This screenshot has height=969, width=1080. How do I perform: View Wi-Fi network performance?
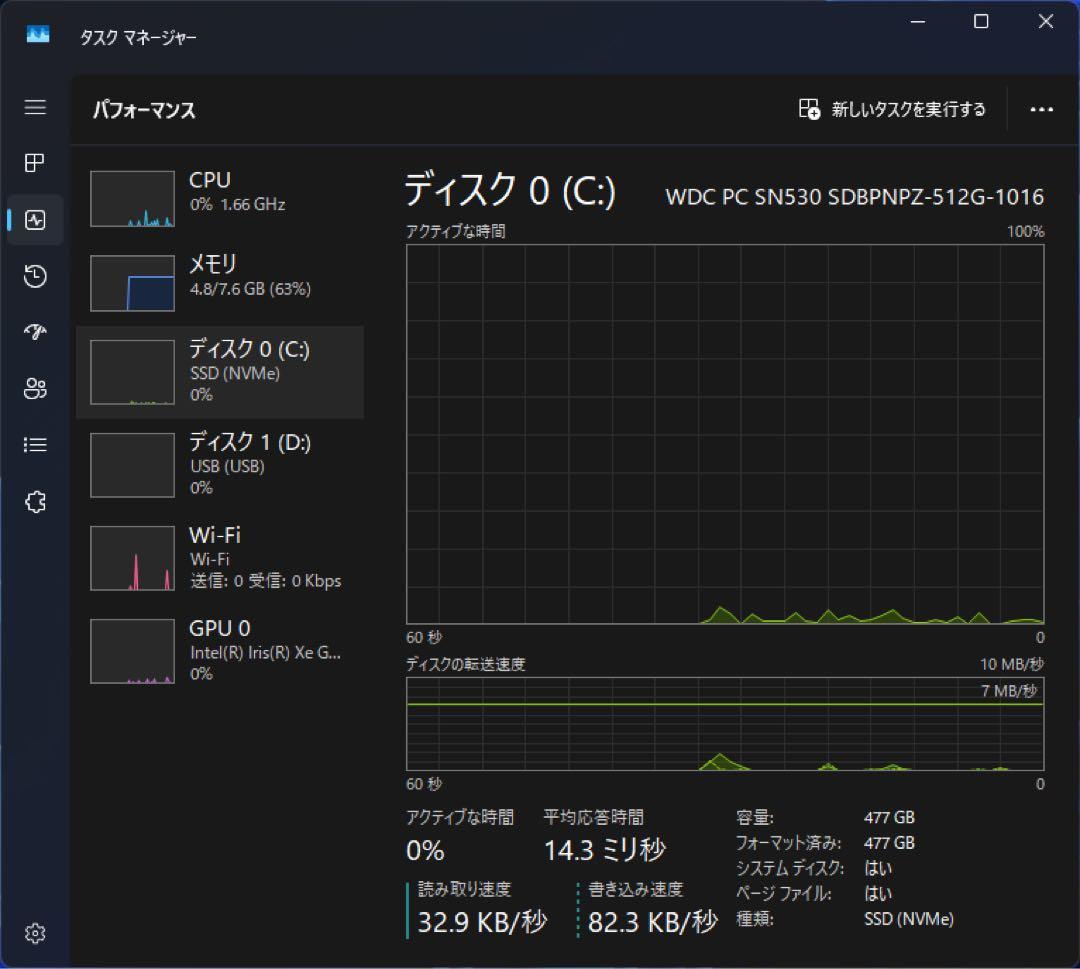click(220, 557)
